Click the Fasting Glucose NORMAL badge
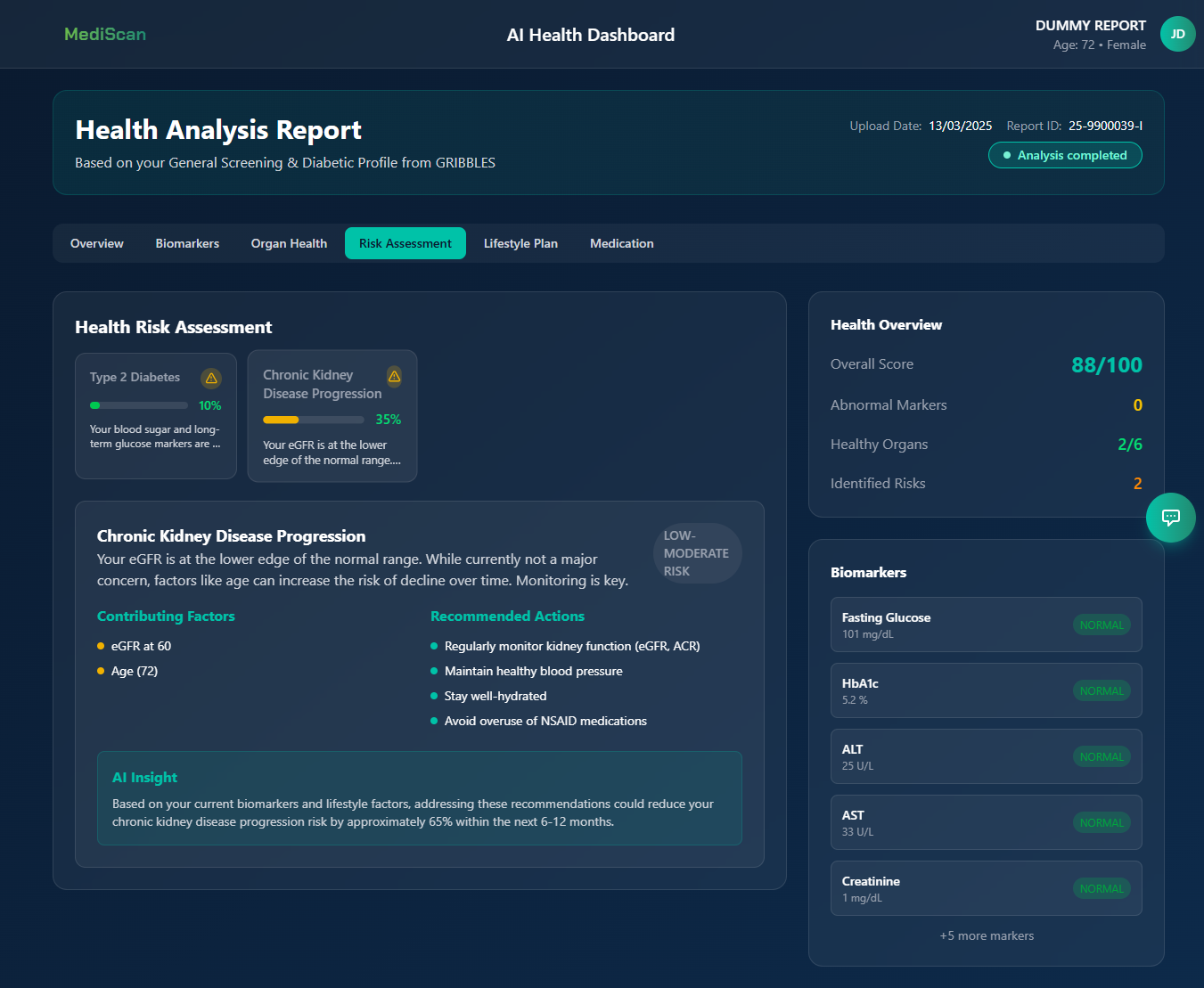1204x988 pixels. (1102, 625)
